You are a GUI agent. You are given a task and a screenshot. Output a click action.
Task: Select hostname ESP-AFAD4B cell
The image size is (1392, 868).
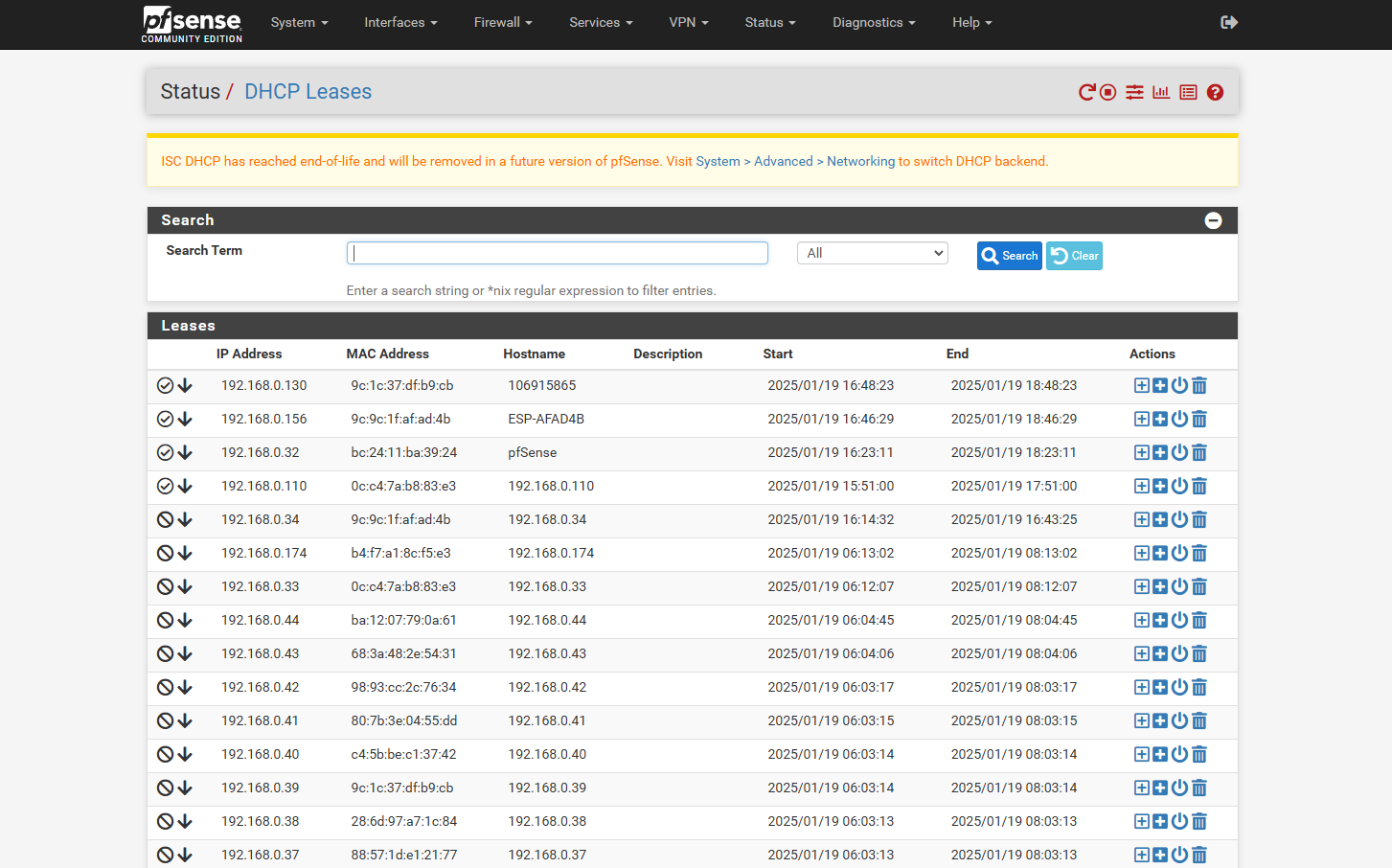pyautogui.click(x=546, y=419)
